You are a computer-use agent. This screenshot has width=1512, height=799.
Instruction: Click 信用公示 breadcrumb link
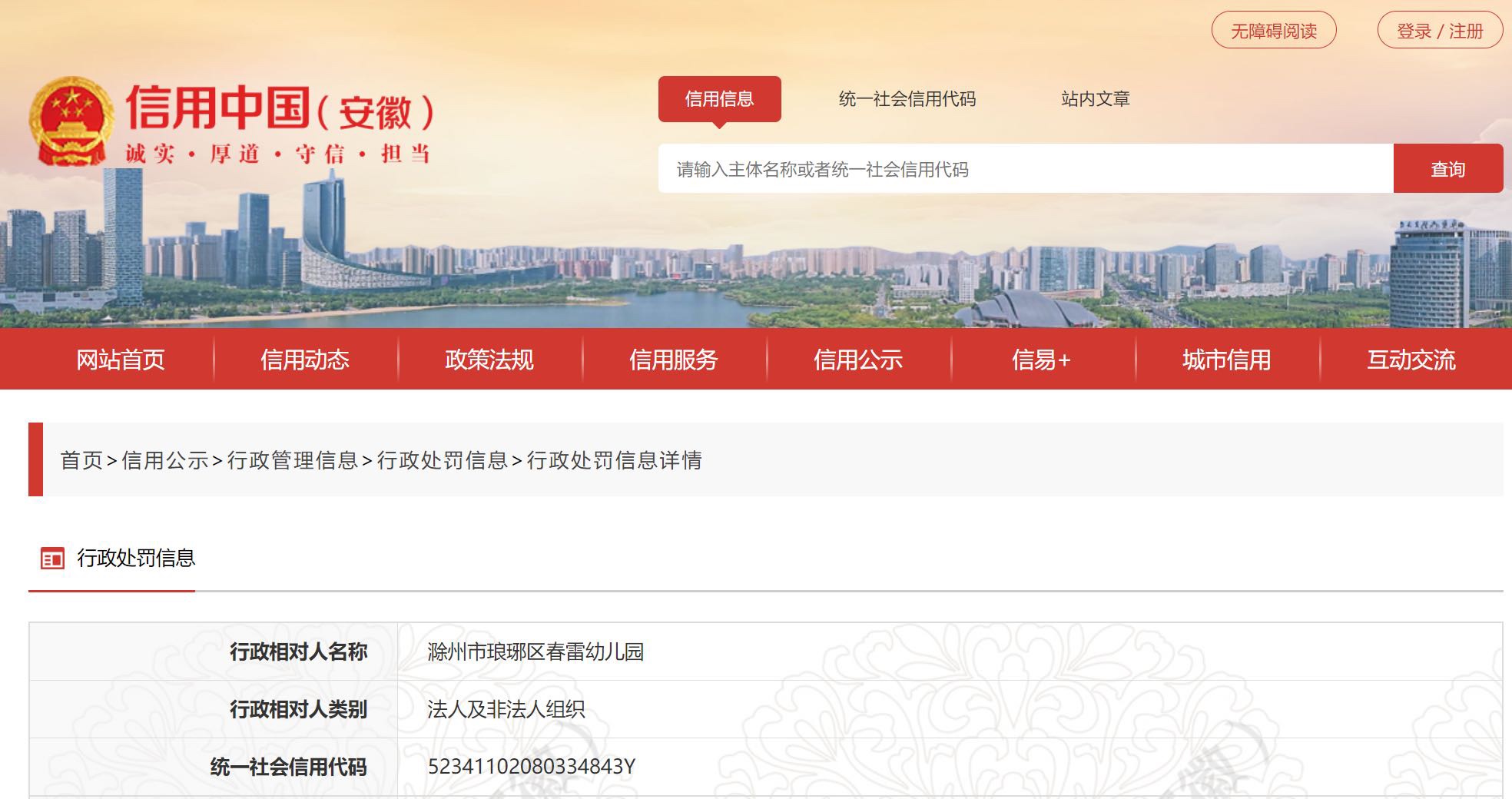tap(165, 460)
